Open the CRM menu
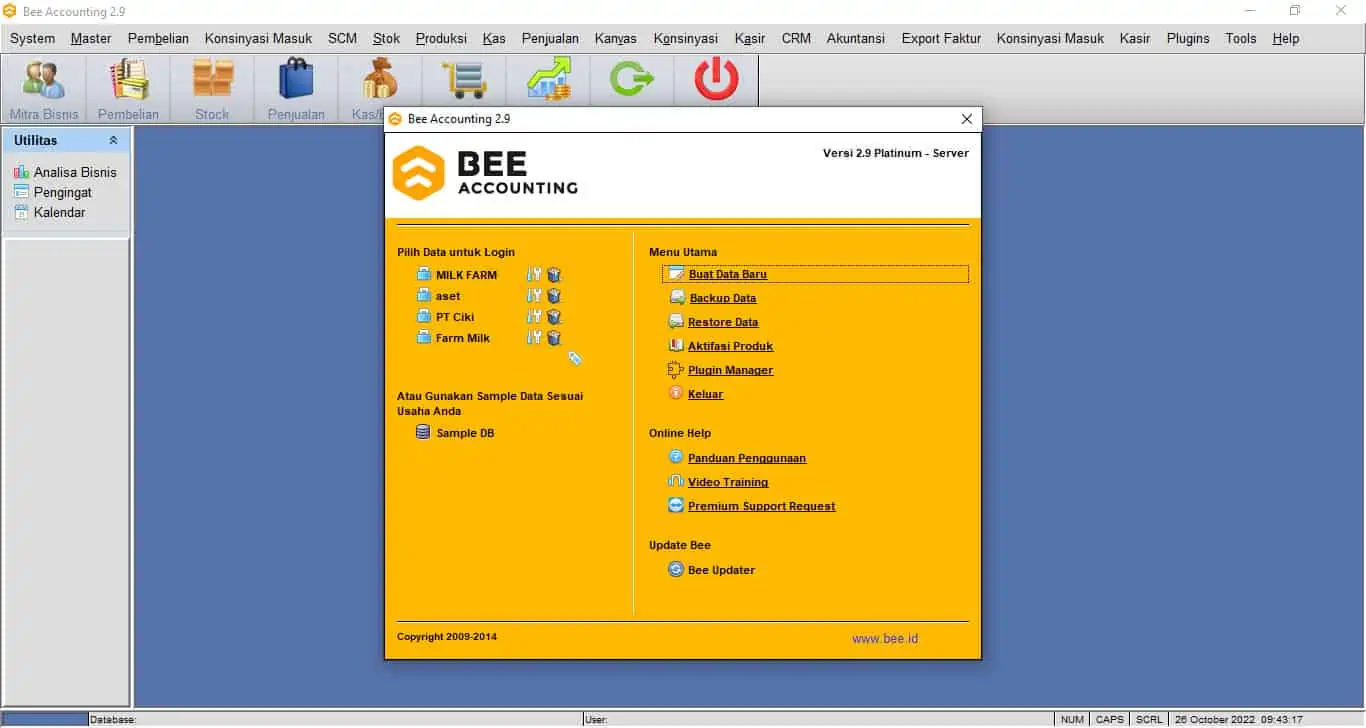Image resolution: width=1366 pixels, height=728 pixels. (x=796, y=39)
